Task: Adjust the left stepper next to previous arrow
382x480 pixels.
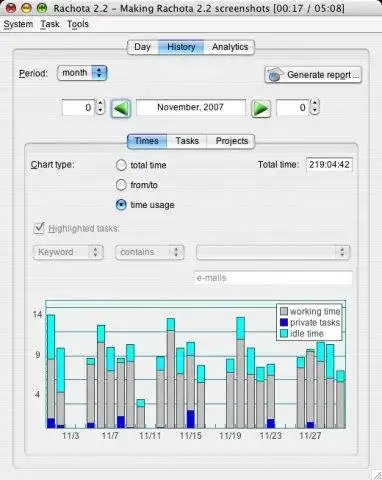Action: click(100, 107)
